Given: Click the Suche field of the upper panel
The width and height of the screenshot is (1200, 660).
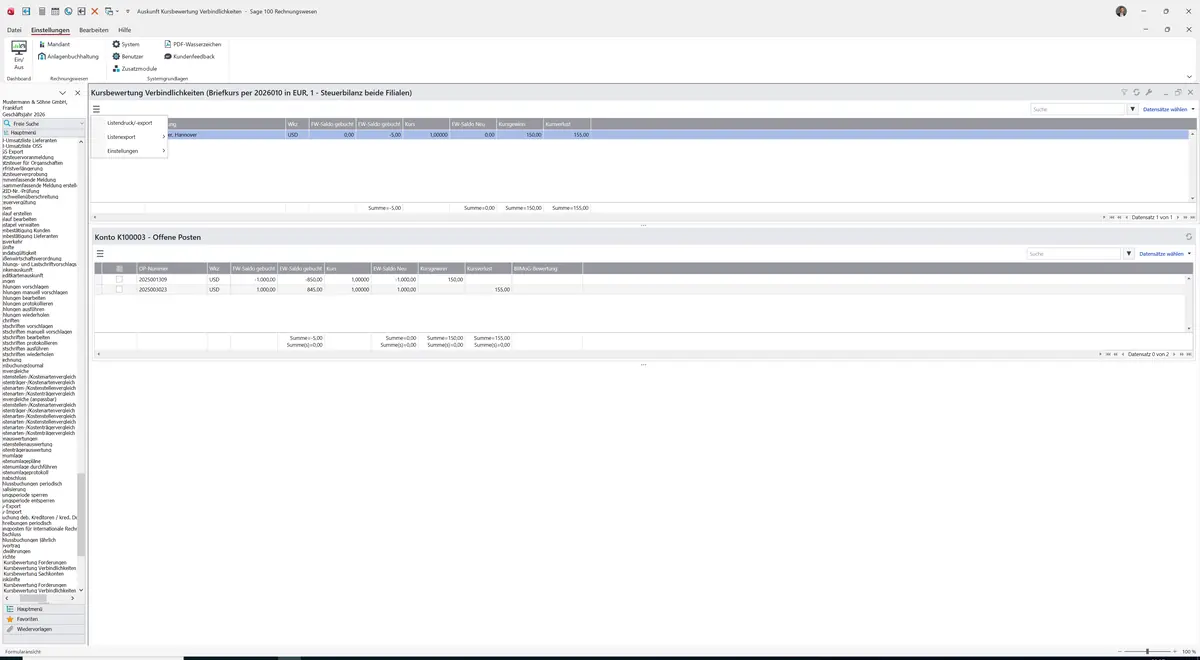Looking at the screenshot, I should [x=1079, y=109].
